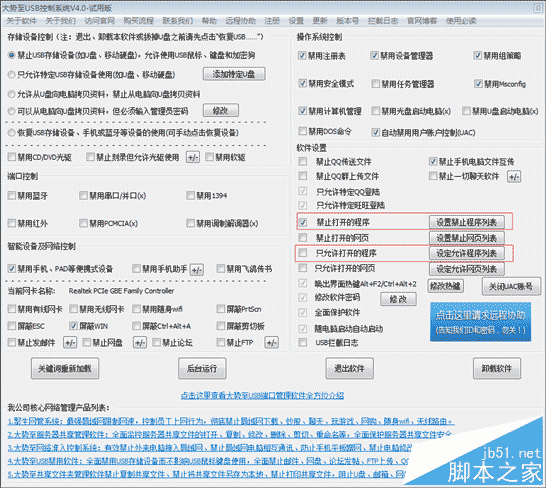Click 修改热键 button
Screen dimensions: 546x488
(445, 286)
